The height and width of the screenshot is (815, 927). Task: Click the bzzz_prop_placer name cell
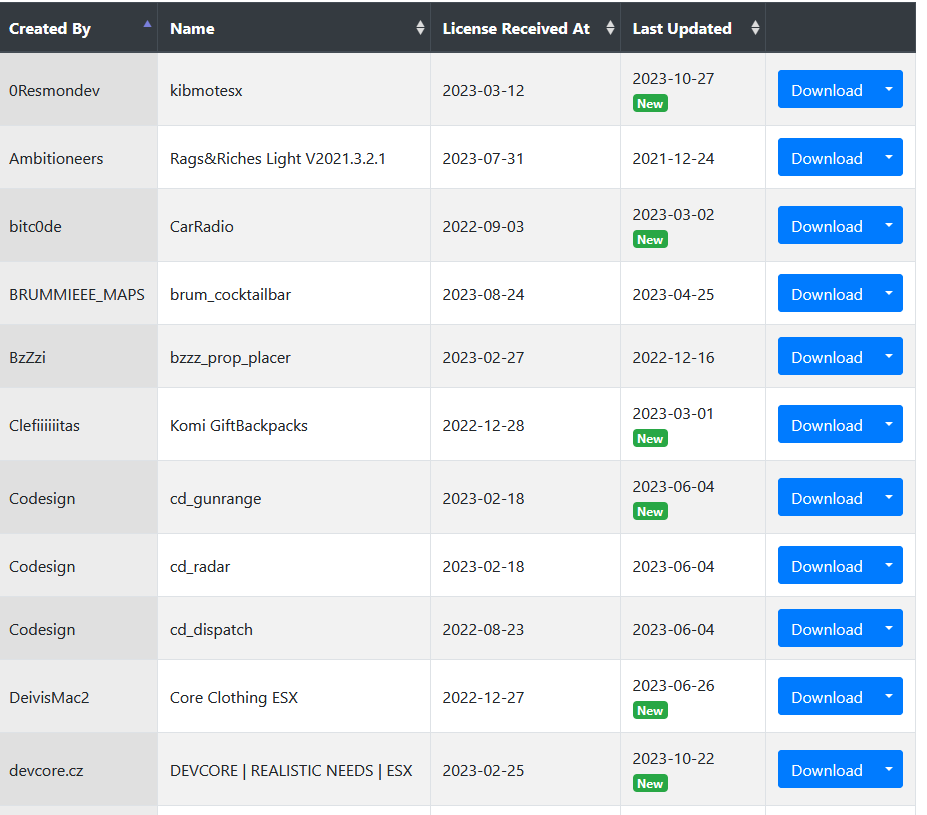click(x=294, y=357)
